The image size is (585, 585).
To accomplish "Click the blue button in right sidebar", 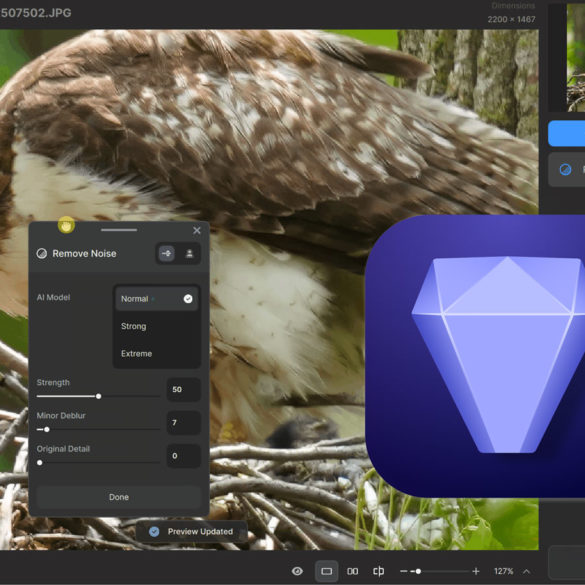I will (x=566, y=133).
